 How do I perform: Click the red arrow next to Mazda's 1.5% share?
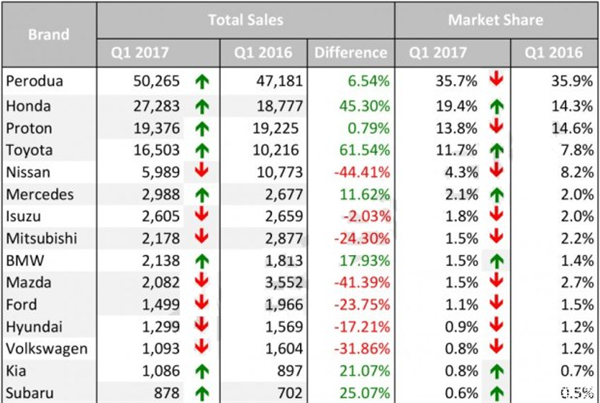496,281
